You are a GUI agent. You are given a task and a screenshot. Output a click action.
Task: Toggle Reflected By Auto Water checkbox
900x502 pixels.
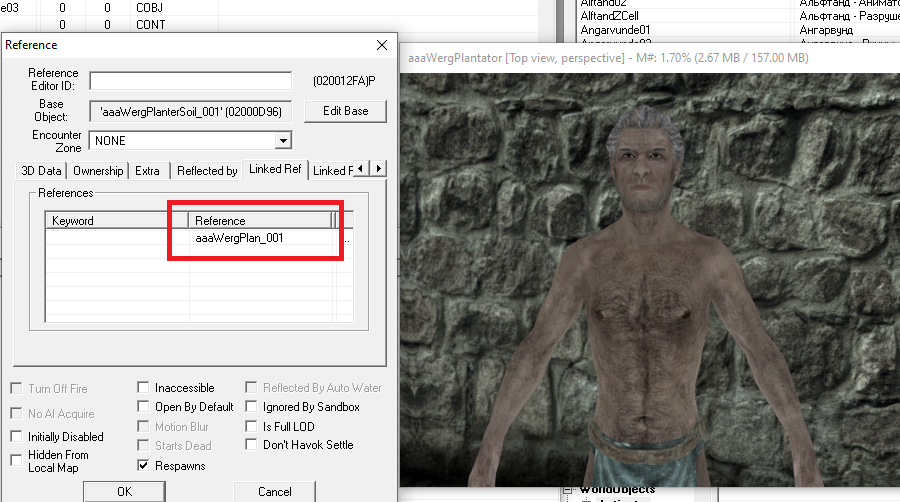(x=251, y=387)
